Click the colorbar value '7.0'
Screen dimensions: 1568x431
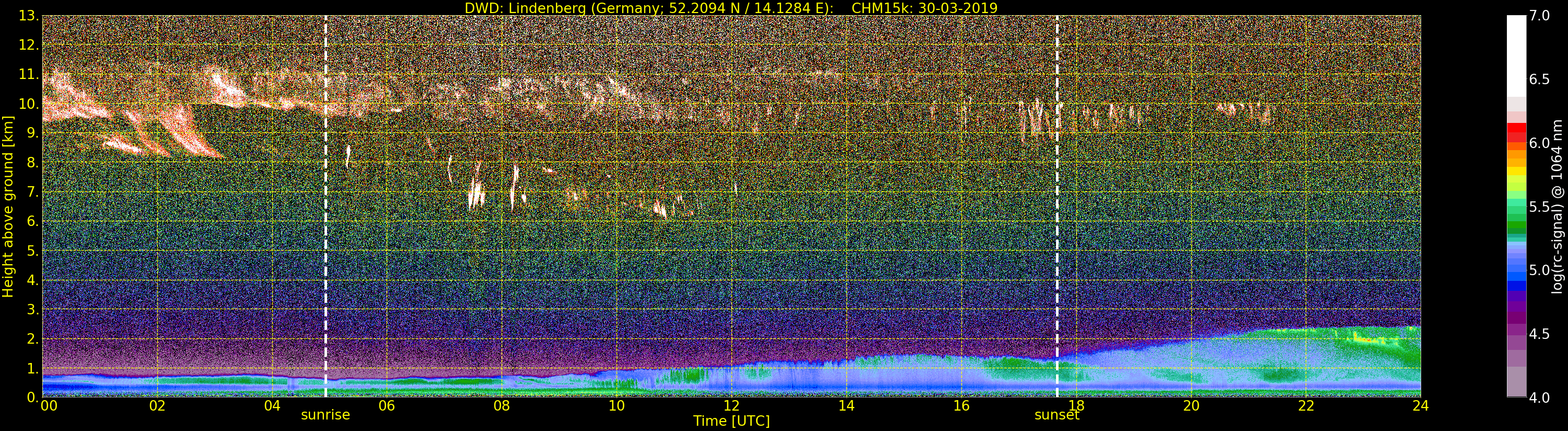[1539, 16]
